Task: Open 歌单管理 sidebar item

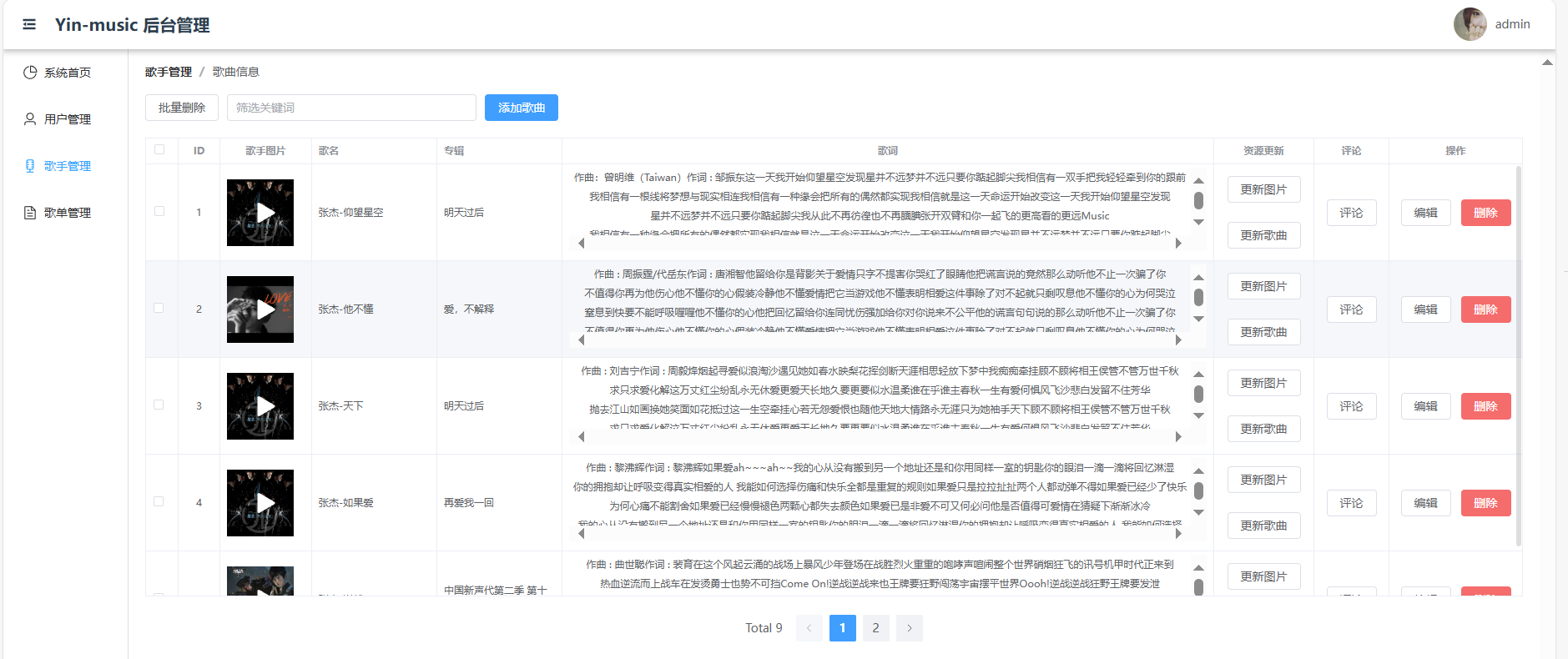Action: [x=67, y=213]
